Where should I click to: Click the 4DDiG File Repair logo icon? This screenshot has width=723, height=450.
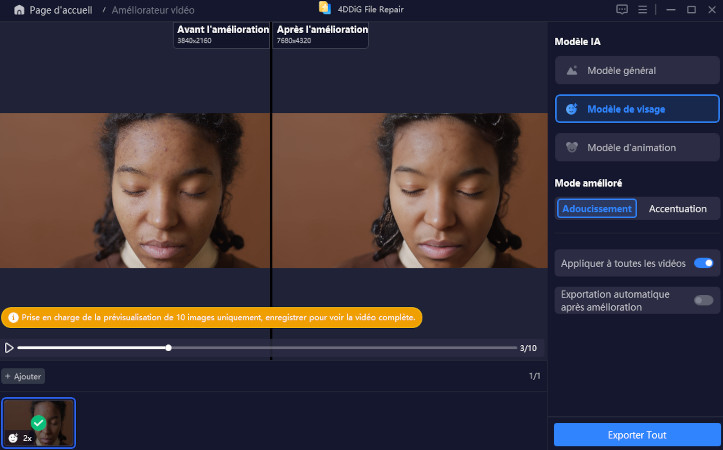click(325, 8)
